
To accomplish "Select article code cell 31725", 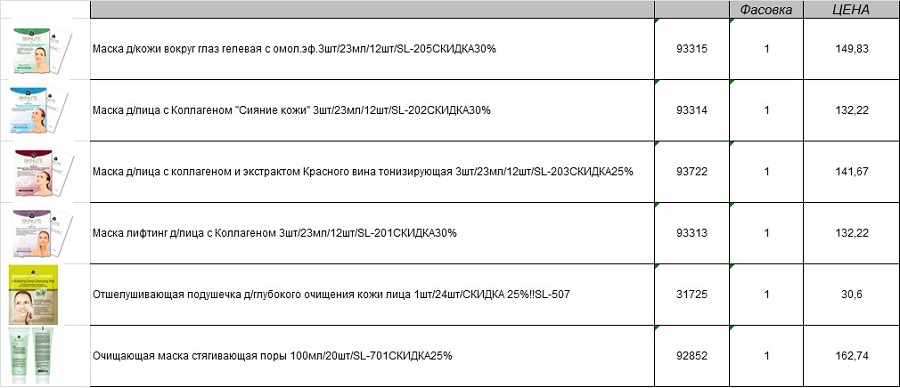I will click(692, 294).
